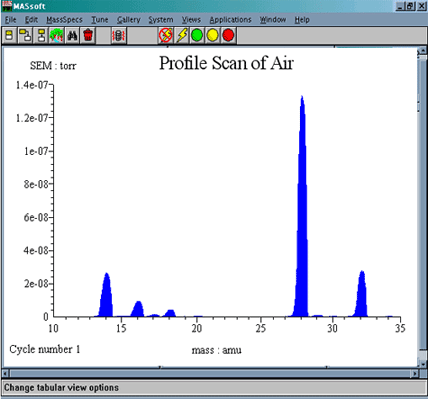Expand the Applications menu
Viewport: 428px width, 399px height.
[x=230, y=20]
